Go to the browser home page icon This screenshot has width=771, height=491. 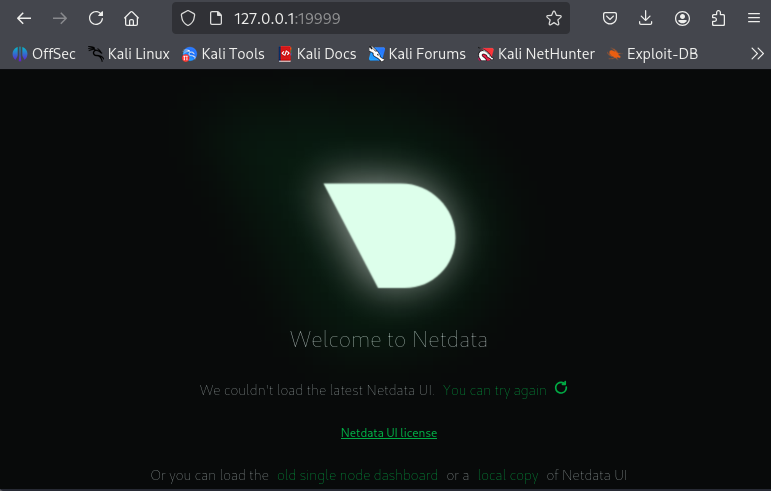(131, 18)
